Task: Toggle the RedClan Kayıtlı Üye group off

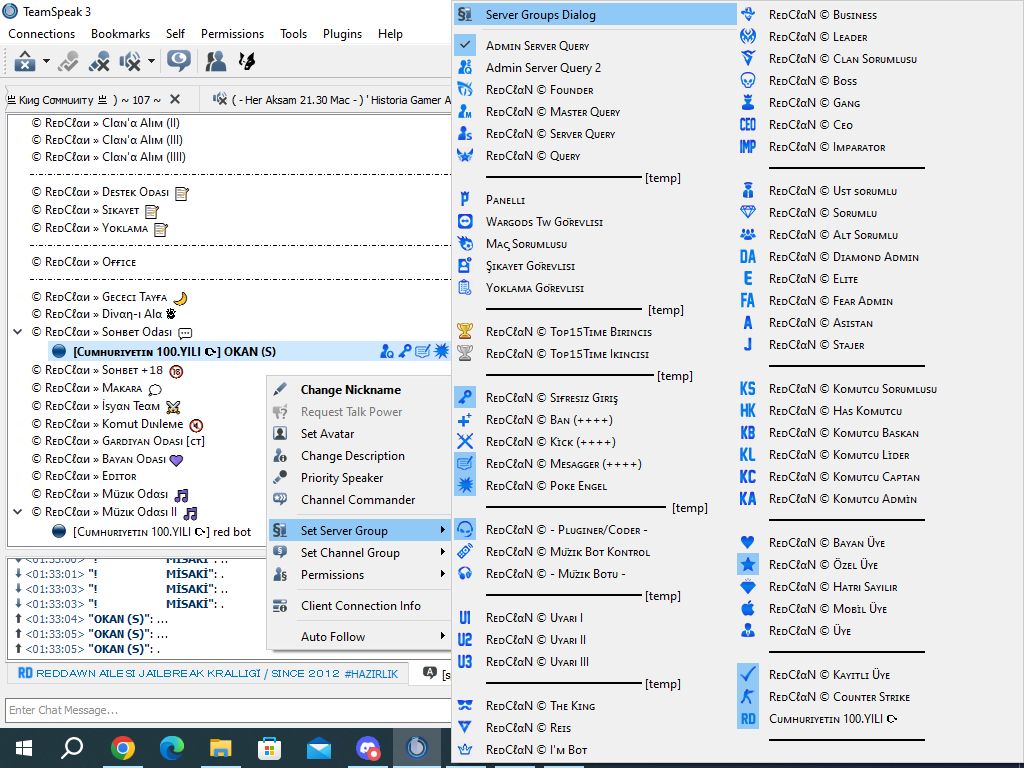Action: point(830,675)
